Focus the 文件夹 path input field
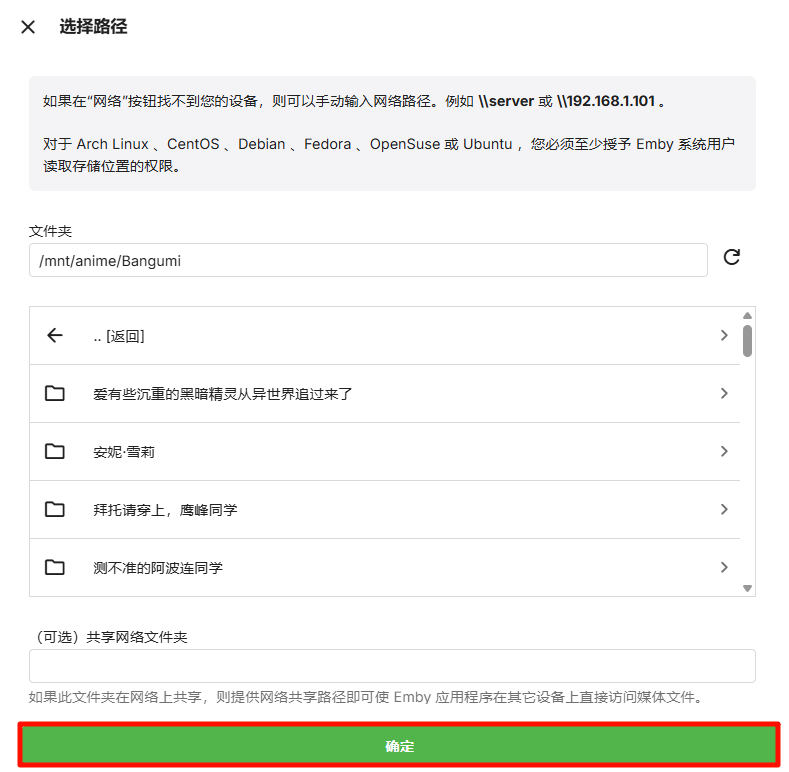The width and height of the screenshot is (789, 772). 368,260
